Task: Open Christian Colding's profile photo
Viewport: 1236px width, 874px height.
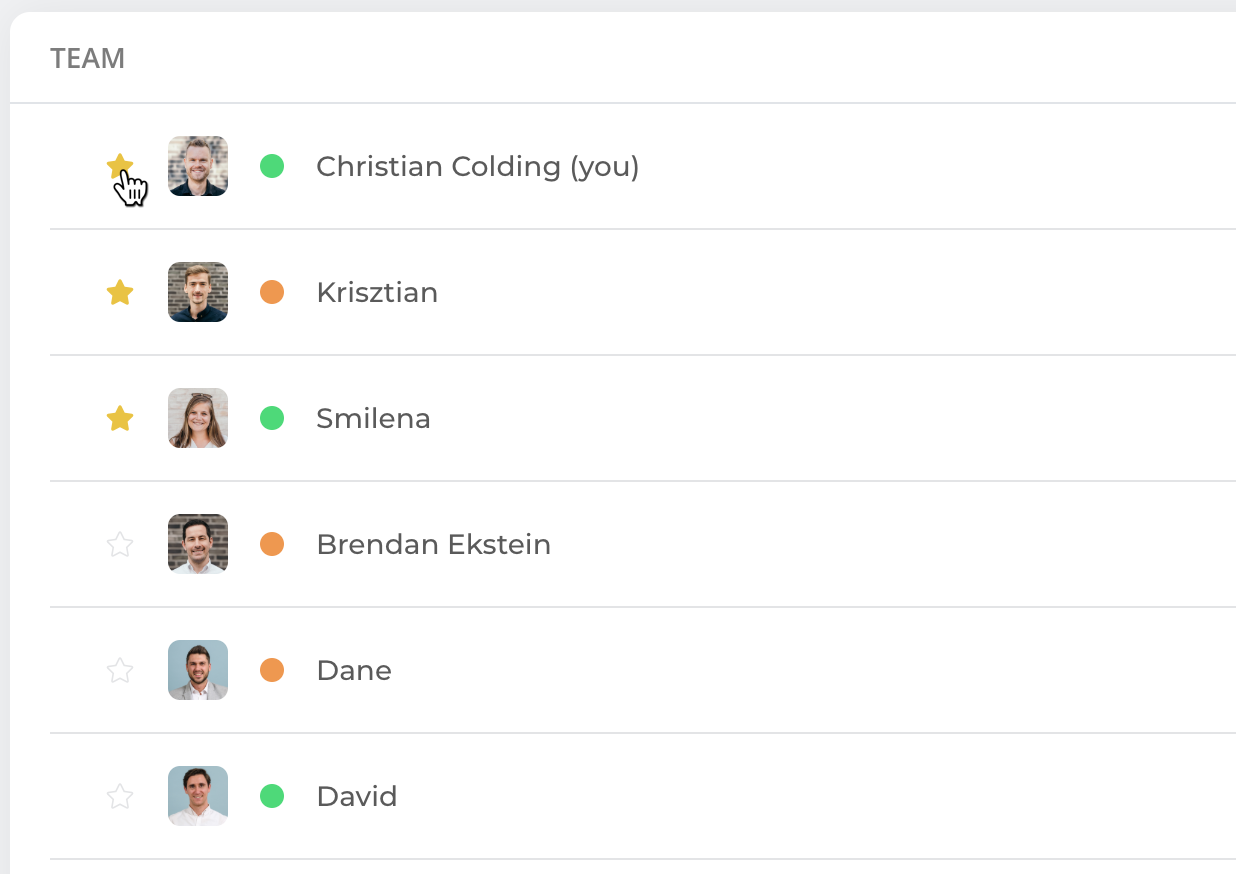Action: [198, 166]
